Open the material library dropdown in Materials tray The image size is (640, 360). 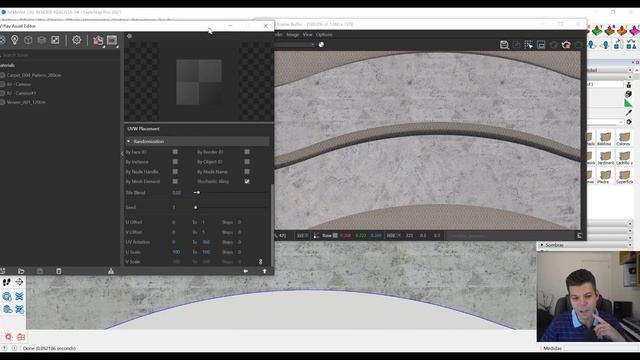point(603,122)
